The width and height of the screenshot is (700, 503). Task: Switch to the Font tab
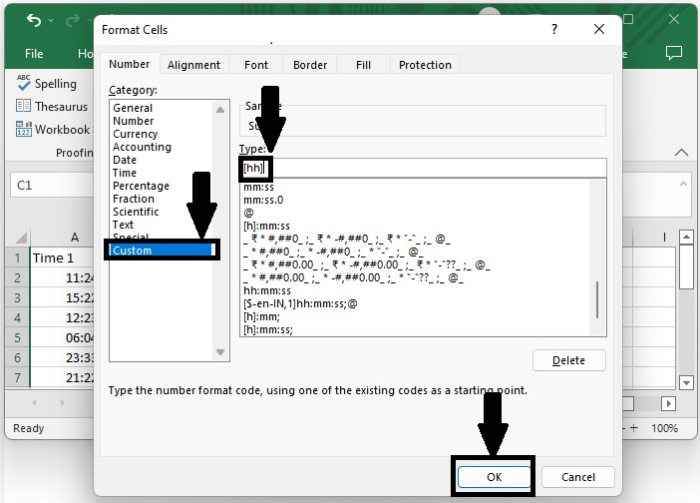[x=256, y=65]
